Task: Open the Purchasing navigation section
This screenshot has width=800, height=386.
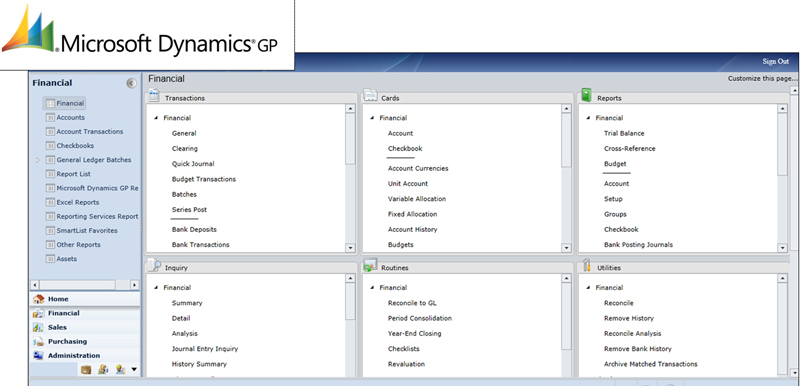Action: click(x=85, y=342)
